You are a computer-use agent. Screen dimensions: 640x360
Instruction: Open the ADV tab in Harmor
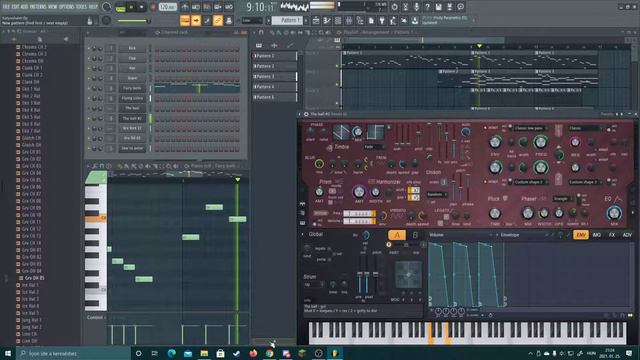627,235
